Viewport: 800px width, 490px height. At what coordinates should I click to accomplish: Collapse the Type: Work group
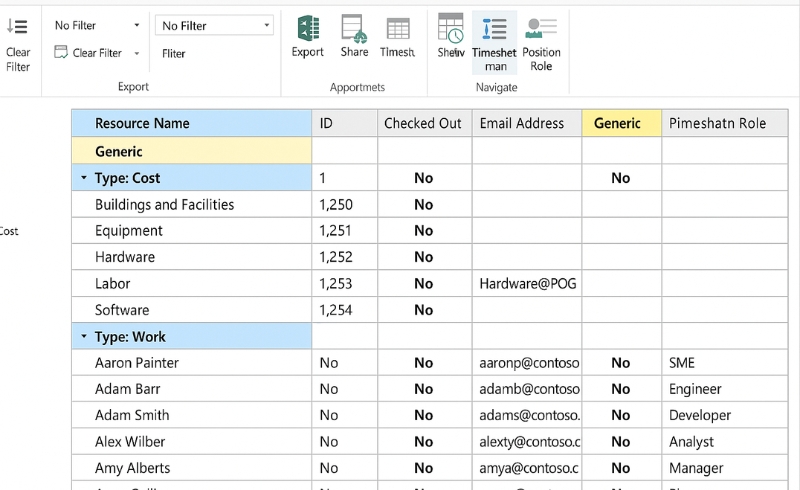click(x=84, y=337)
